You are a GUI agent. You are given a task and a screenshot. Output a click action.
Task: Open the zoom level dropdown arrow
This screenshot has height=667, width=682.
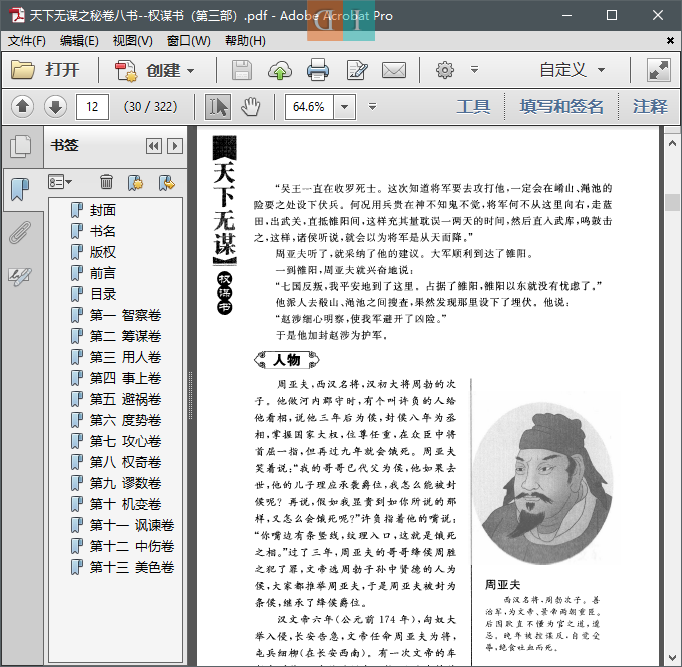tap(344, 107)
